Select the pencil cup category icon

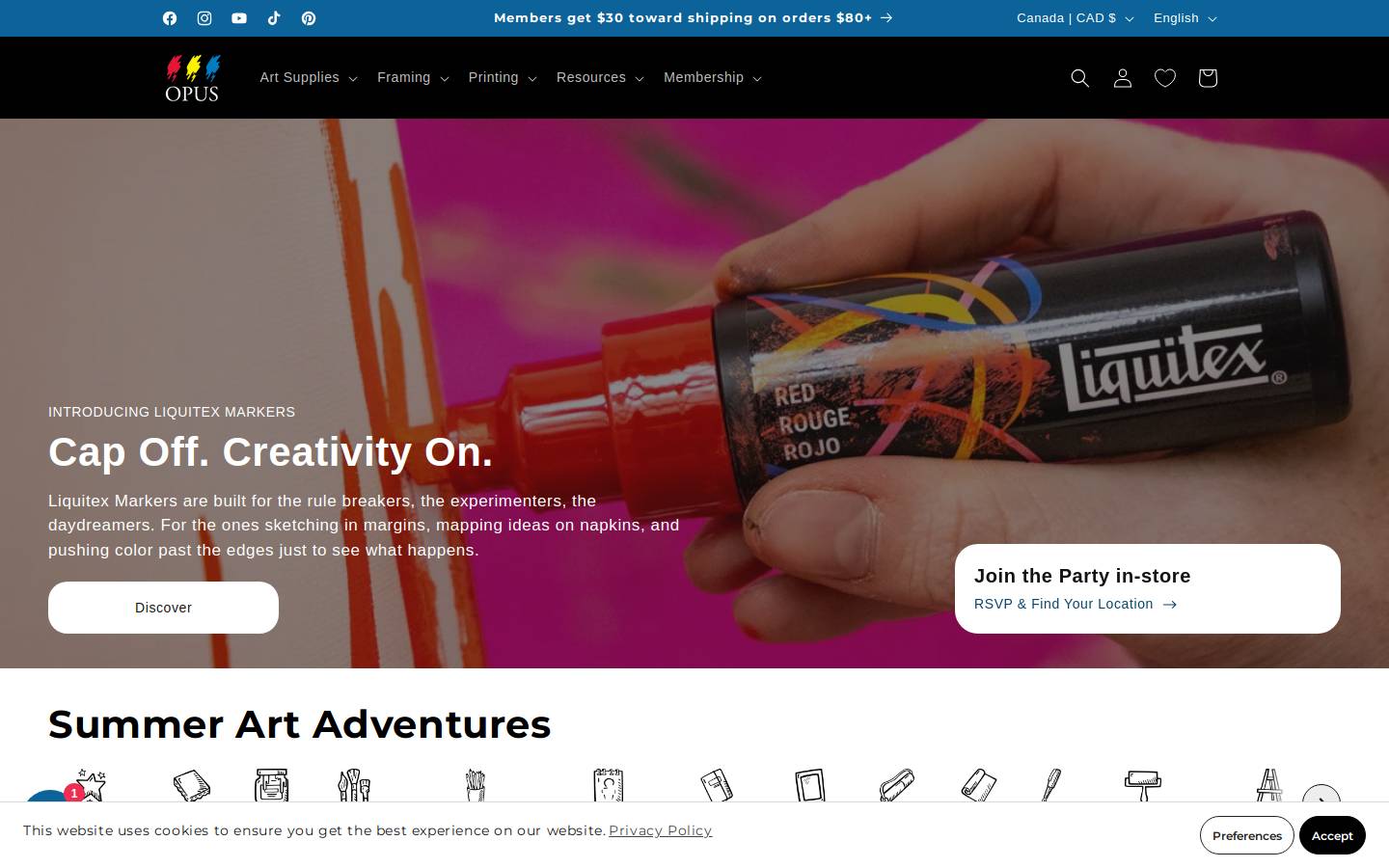click(x=475, y=785)
